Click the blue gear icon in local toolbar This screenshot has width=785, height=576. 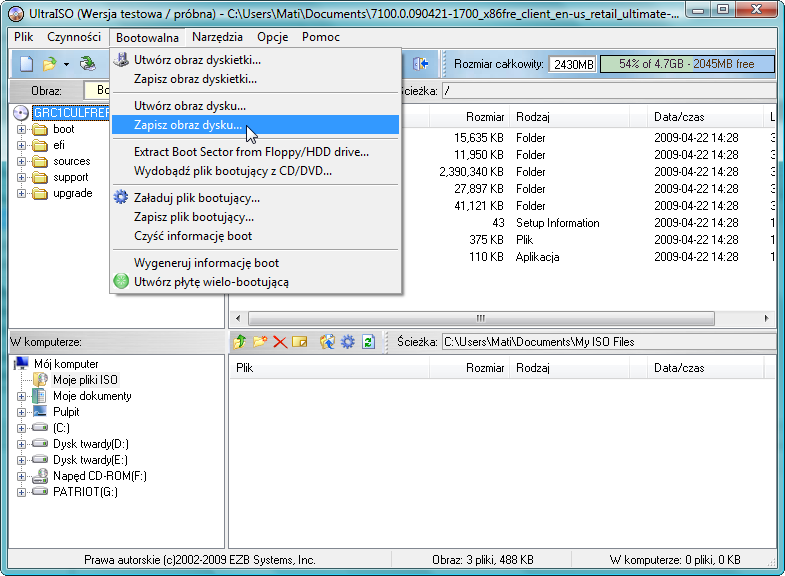(x=347, y=342)
